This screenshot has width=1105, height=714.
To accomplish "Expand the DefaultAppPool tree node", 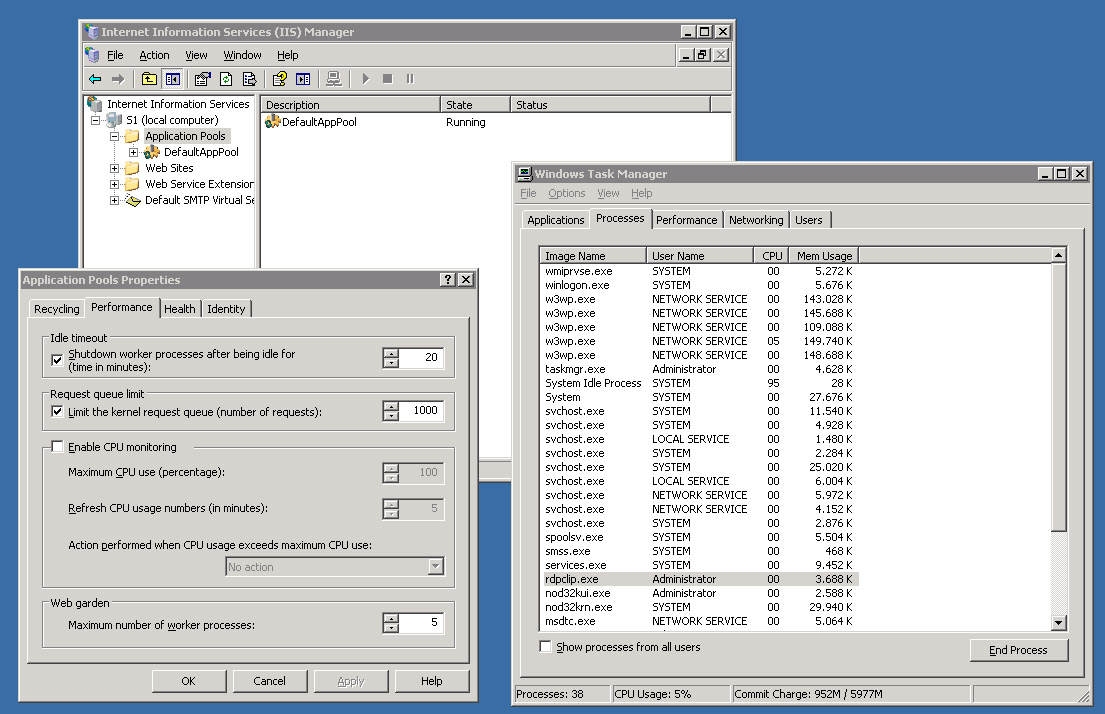I will 133,153.
